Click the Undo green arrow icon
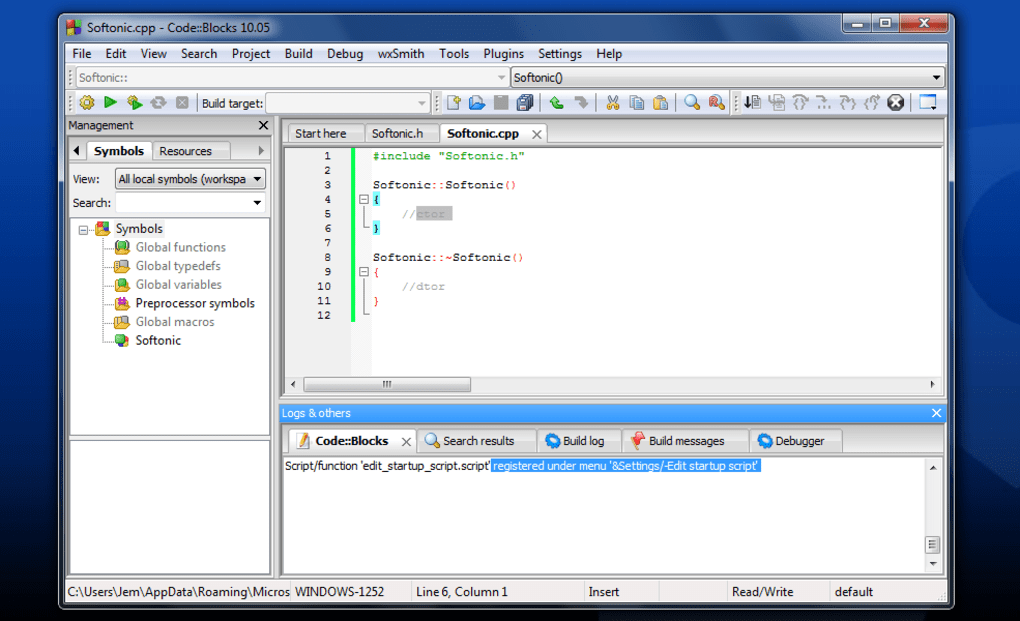Screen dimensions: 1020x621 556,103
